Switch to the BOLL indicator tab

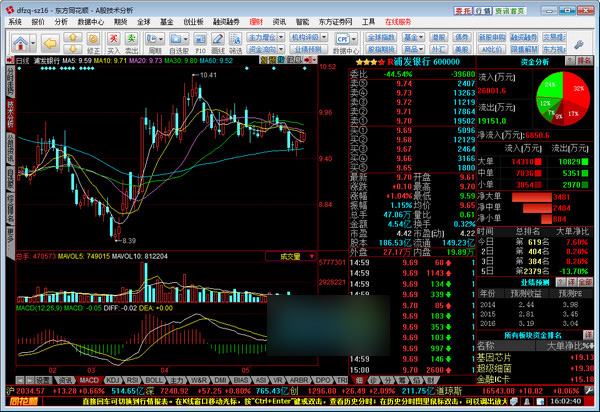[x=154, y=380]
